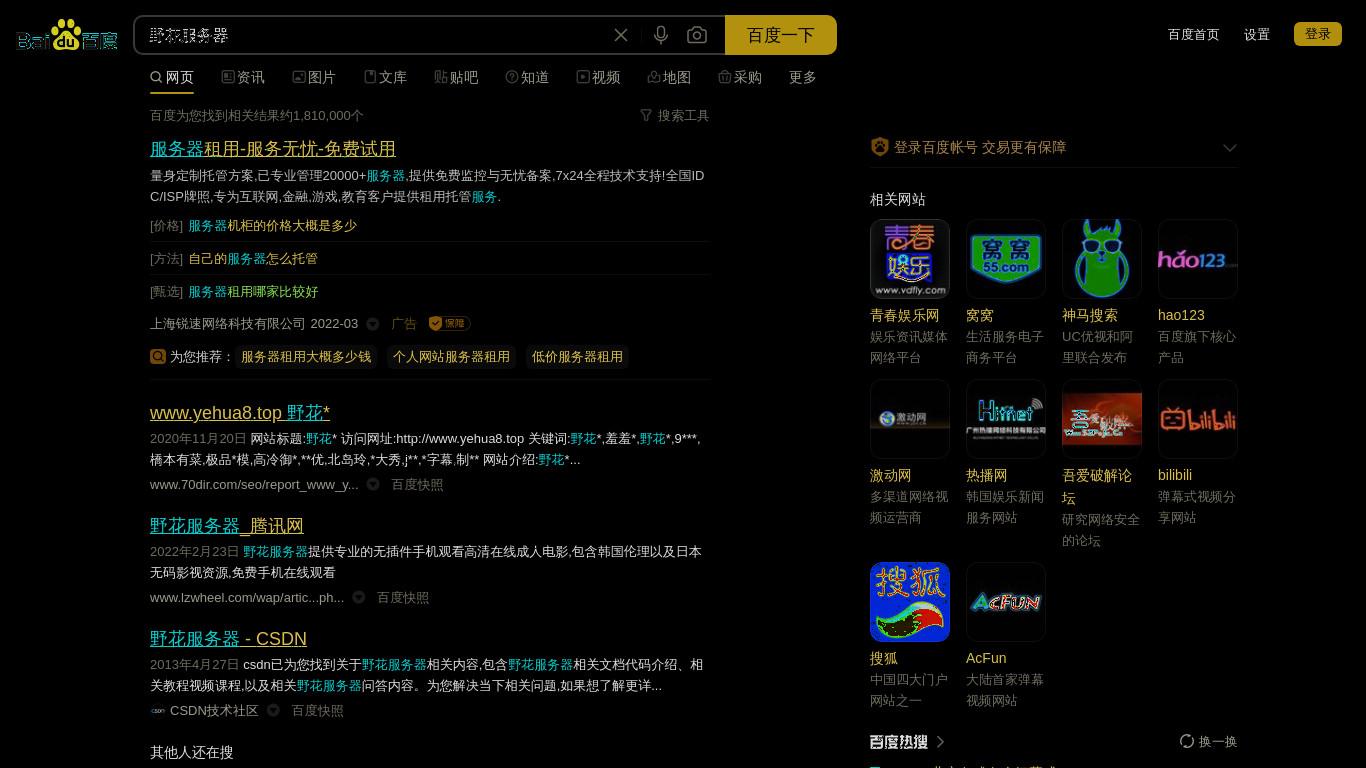
Task: Click the 百度热搜 heading arrow
Action: click(940, 741)
